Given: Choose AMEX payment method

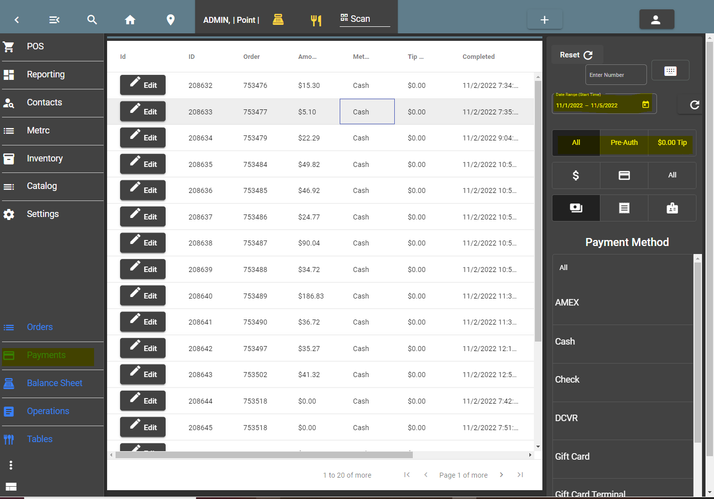Looking at the screenshot, I should pos(622,303).
